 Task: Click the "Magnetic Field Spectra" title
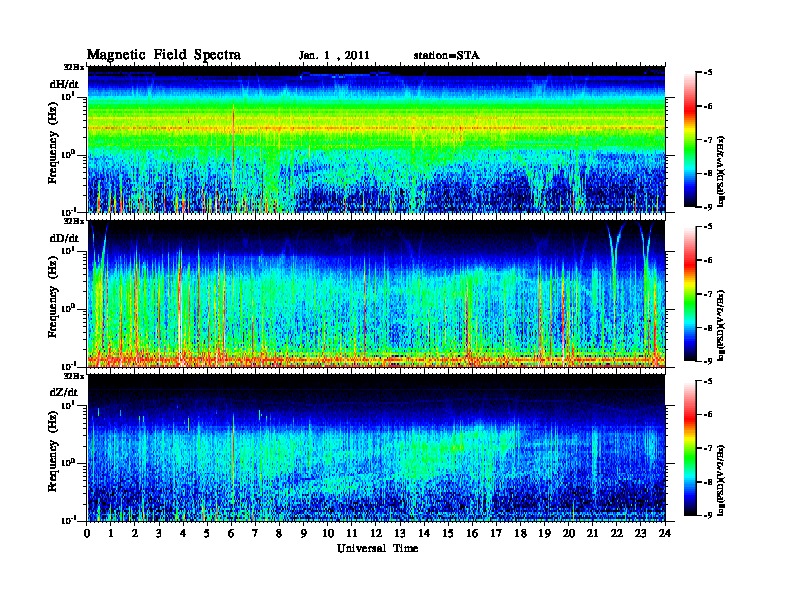(x=164, y=55)
